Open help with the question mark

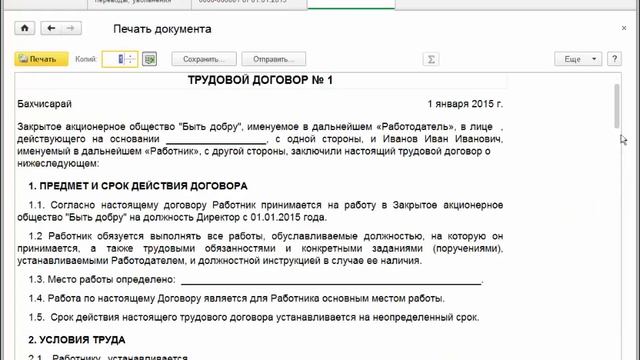[x=614, y=59]
